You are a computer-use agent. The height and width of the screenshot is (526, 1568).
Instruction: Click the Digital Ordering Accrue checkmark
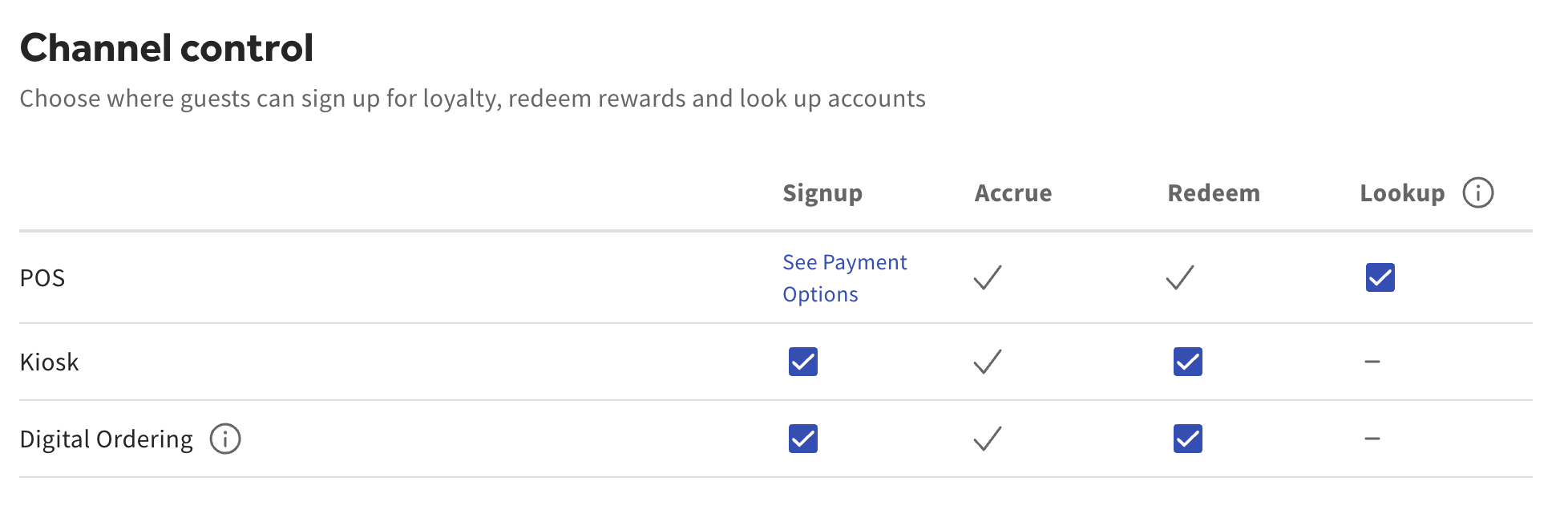[x=987, y=439]
